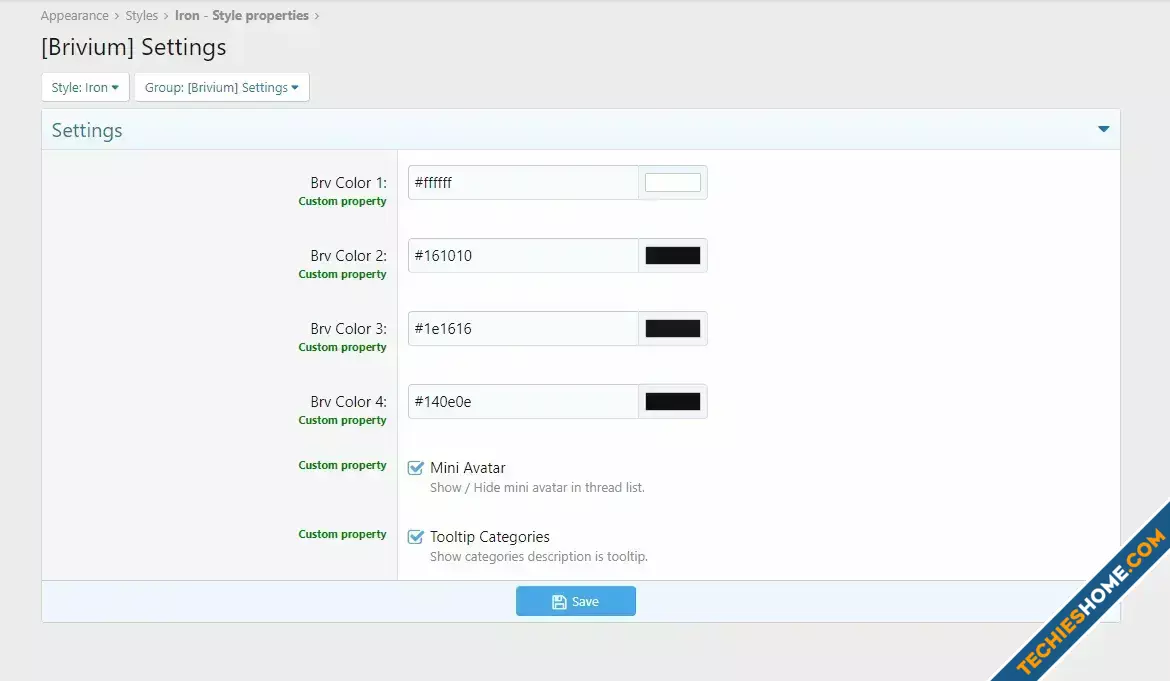Click the Brv Color 1 label
This screenshot has width=1170, height=681.
[348, 183]
